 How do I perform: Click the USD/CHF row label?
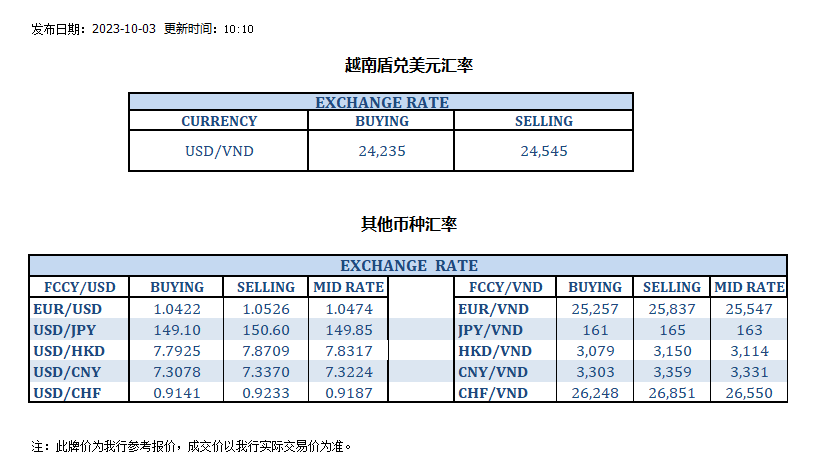click(x=66, y=393)
